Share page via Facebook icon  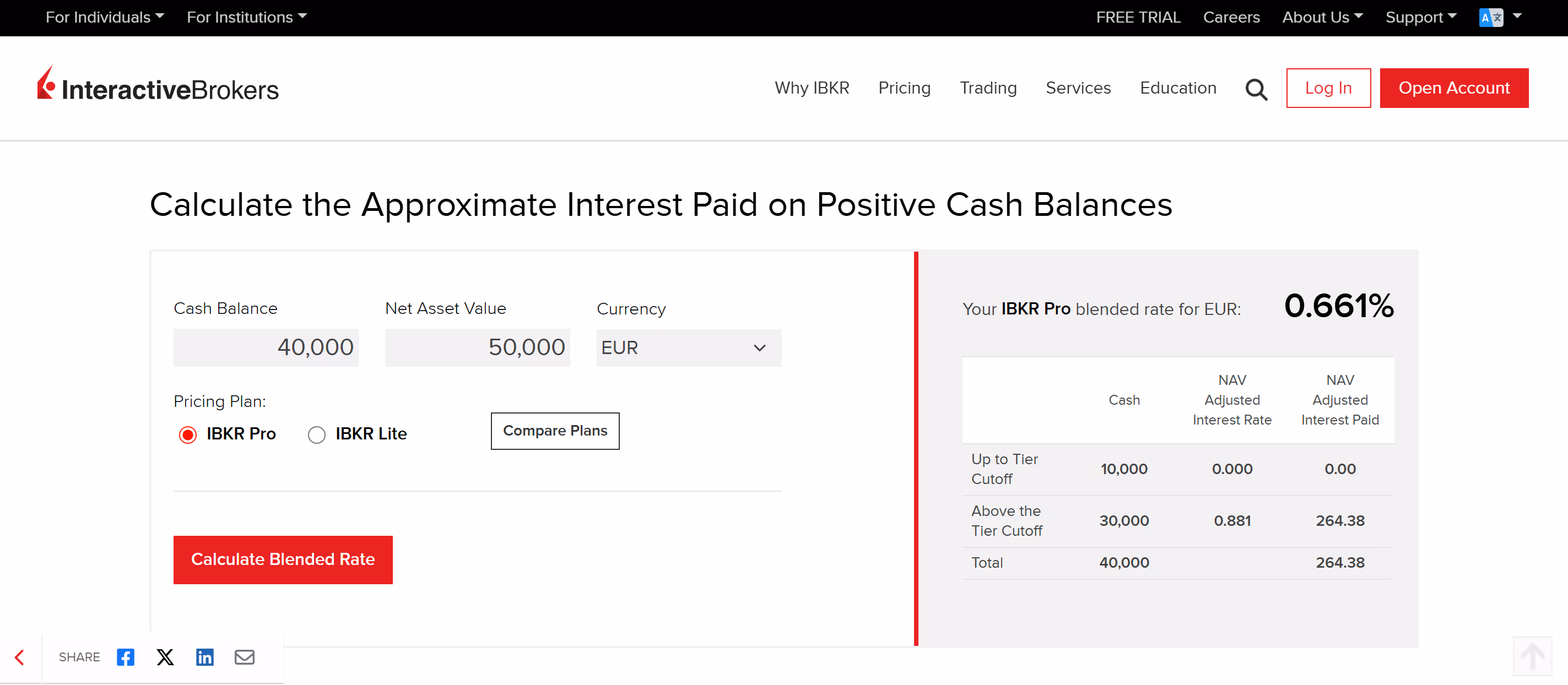pyautogui.click(x=126, y=657)
